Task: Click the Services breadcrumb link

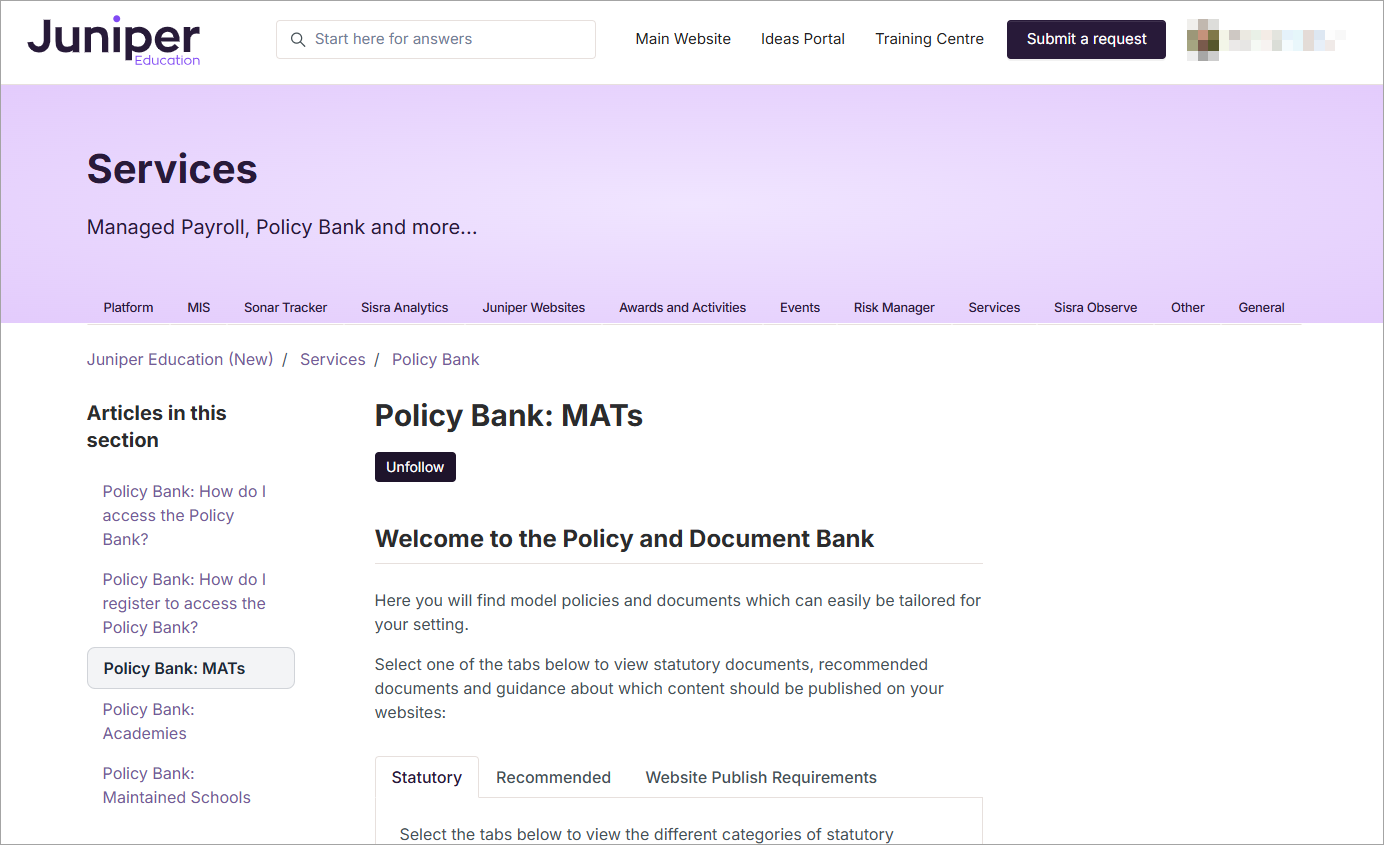Action: tap(333, 359)
